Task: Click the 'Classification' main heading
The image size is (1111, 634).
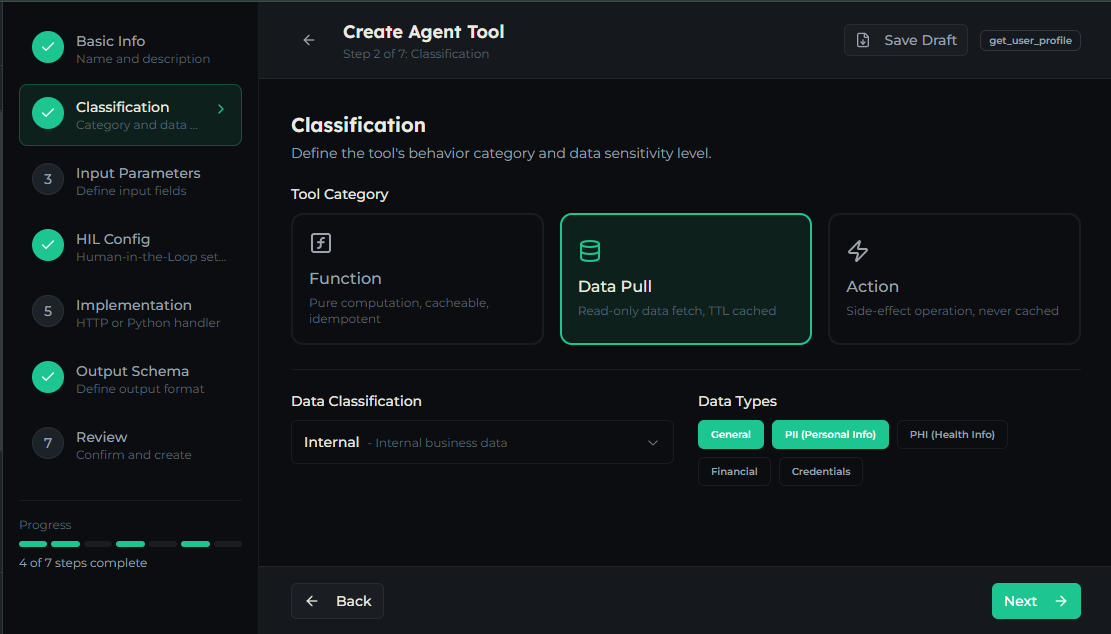Action: (359, 125)
